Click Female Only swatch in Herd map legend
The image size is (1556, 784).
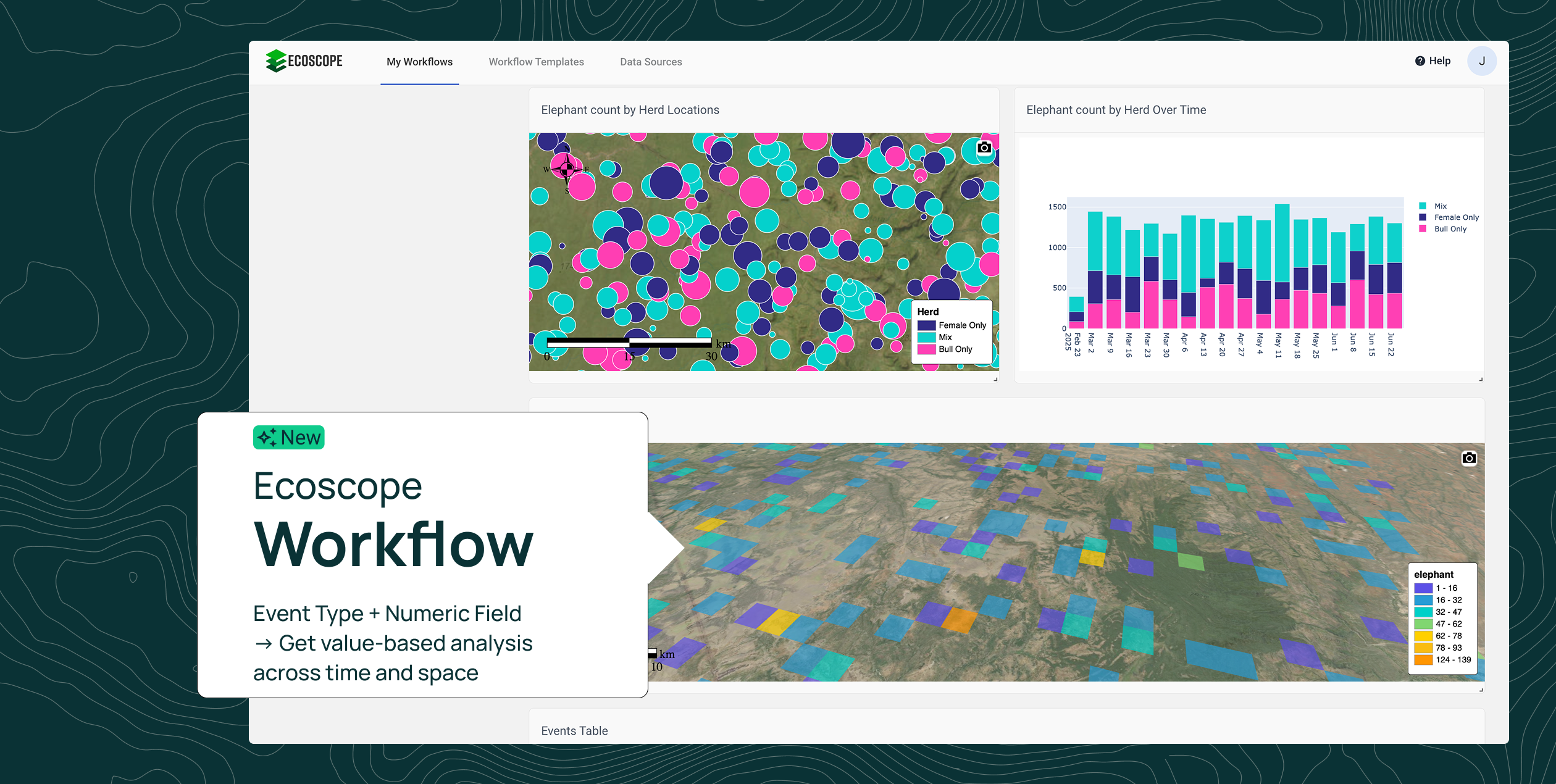coord(926,325)
